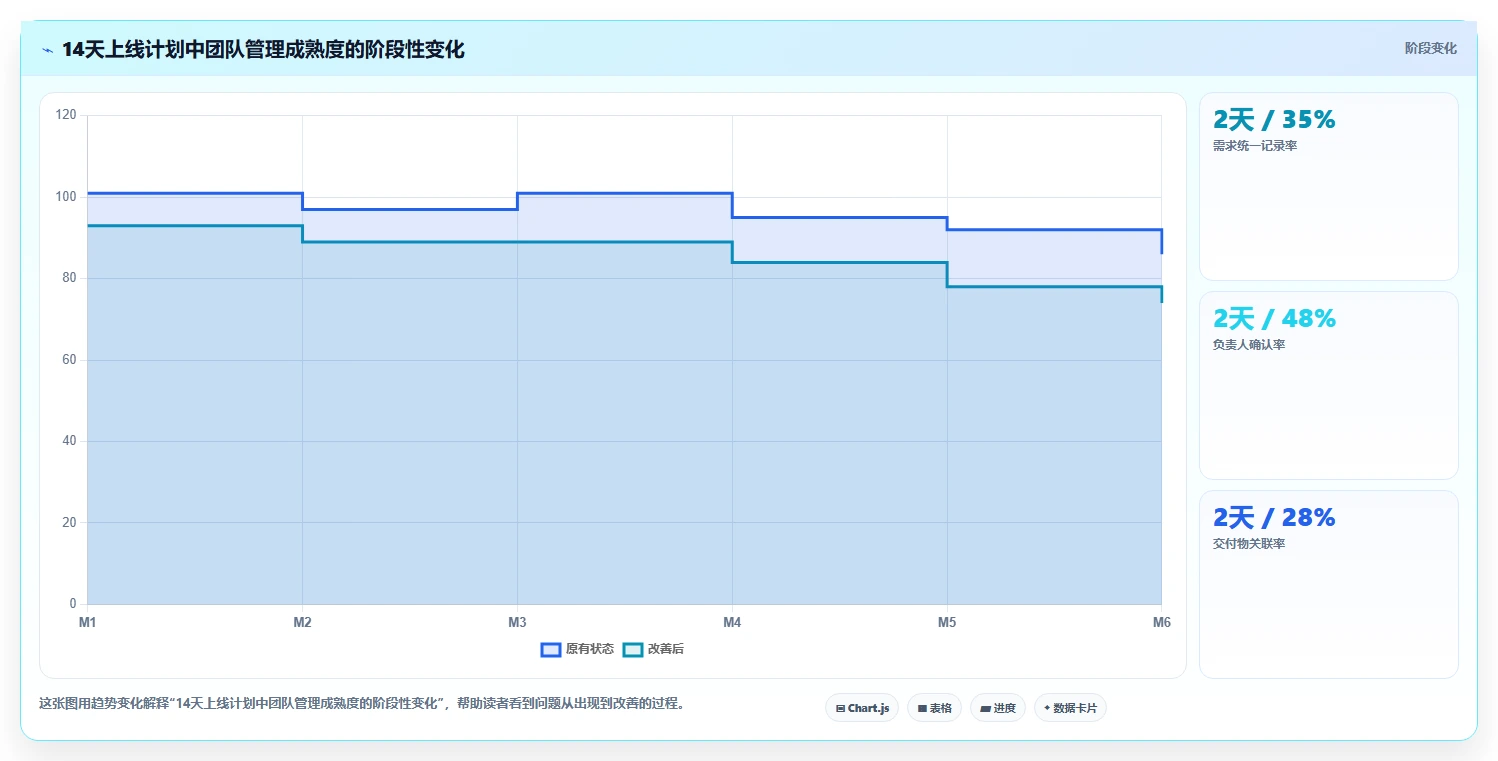
Task: Click the 改善后 line step at M5
Action: pos(947,275)
